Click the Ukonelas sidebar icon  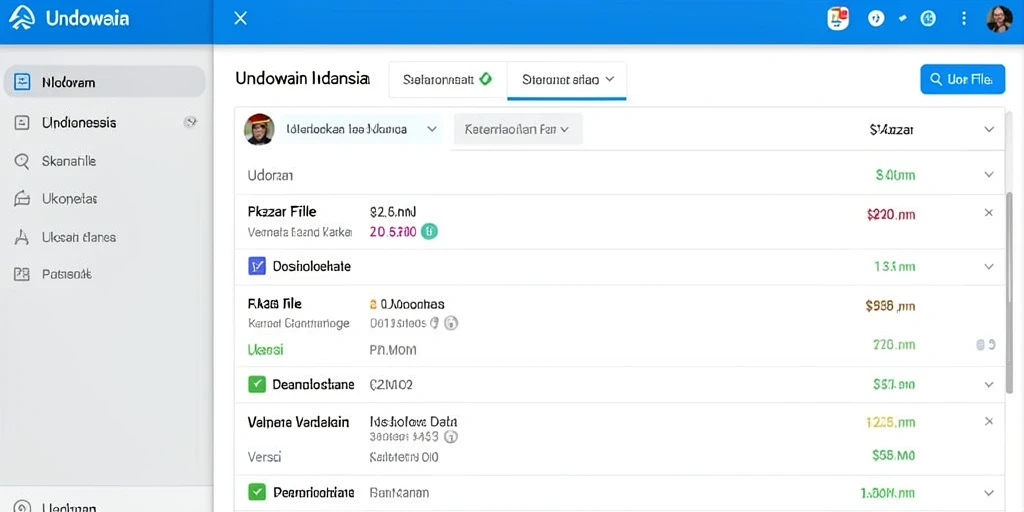click(x=22, y=199)
